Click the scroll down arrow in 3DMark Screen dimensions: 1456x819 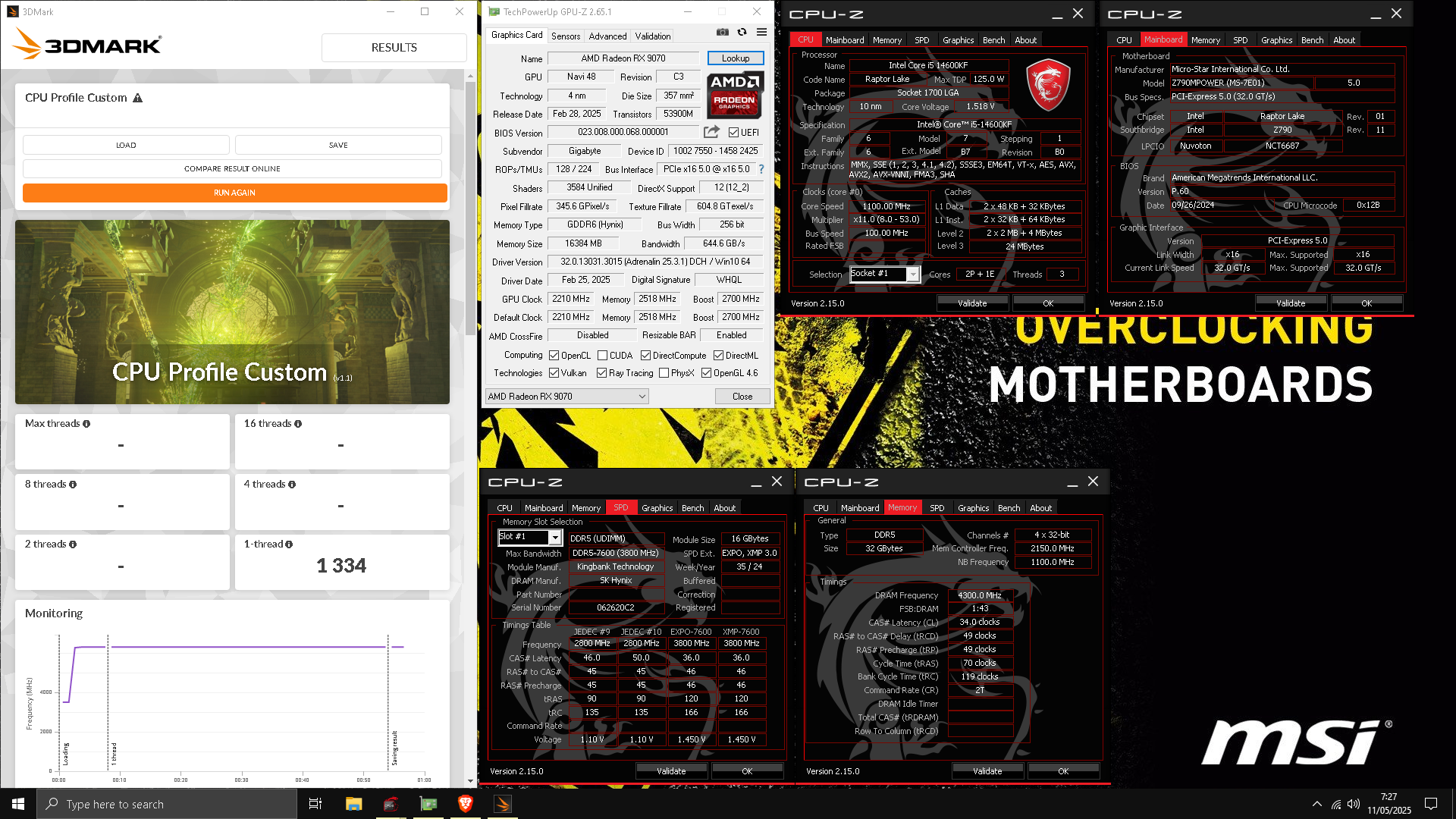(x=470, y=781)
